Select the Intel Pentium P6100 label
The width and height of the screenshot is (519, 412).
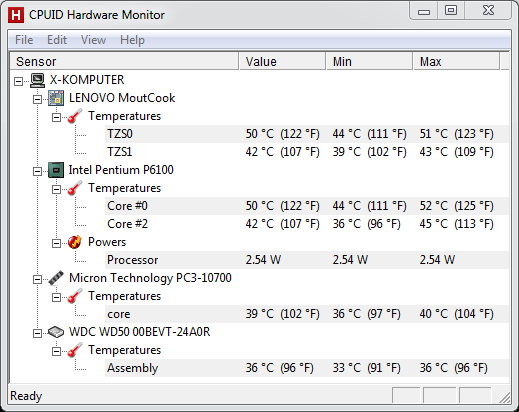[x=121, y=170]
